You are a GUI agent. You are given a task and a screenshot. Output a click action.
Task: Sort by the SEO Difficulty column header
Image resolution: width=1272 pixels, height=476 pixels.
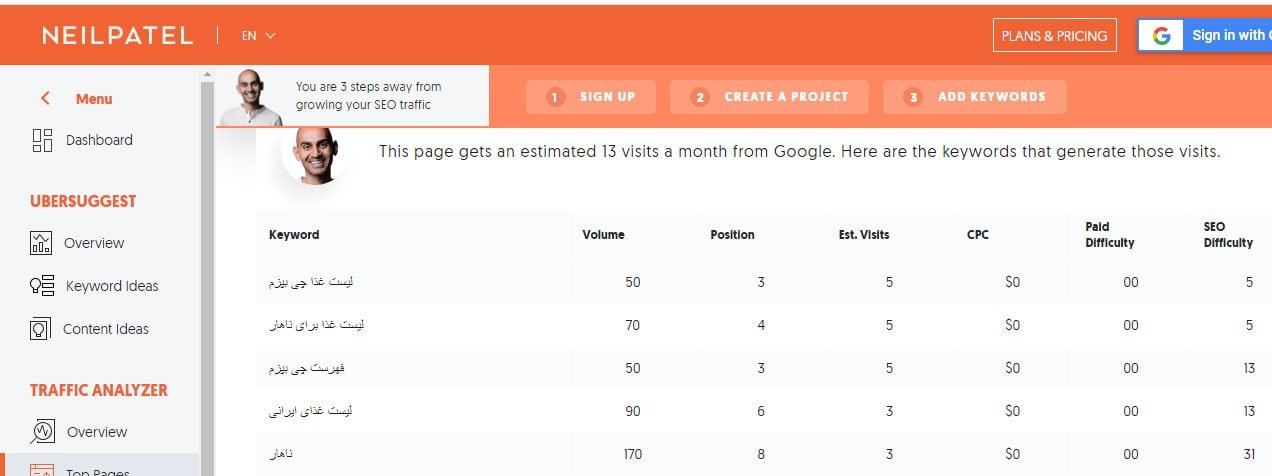click(x=1228, y=235)
